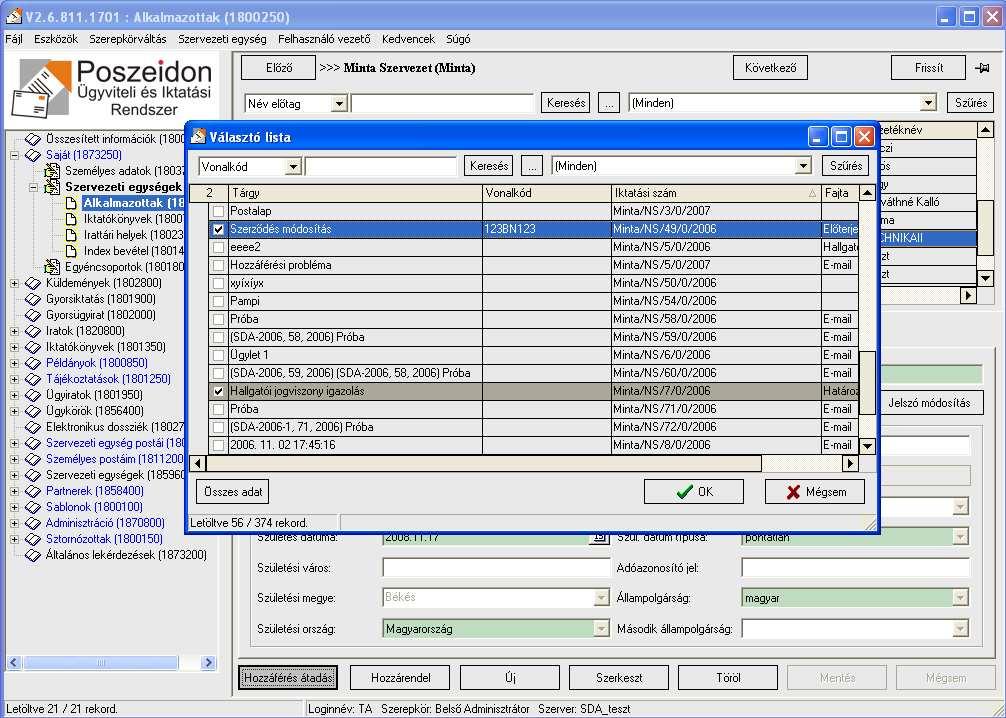Click Keresés in the Választó lista dialog

pos(489,166)
